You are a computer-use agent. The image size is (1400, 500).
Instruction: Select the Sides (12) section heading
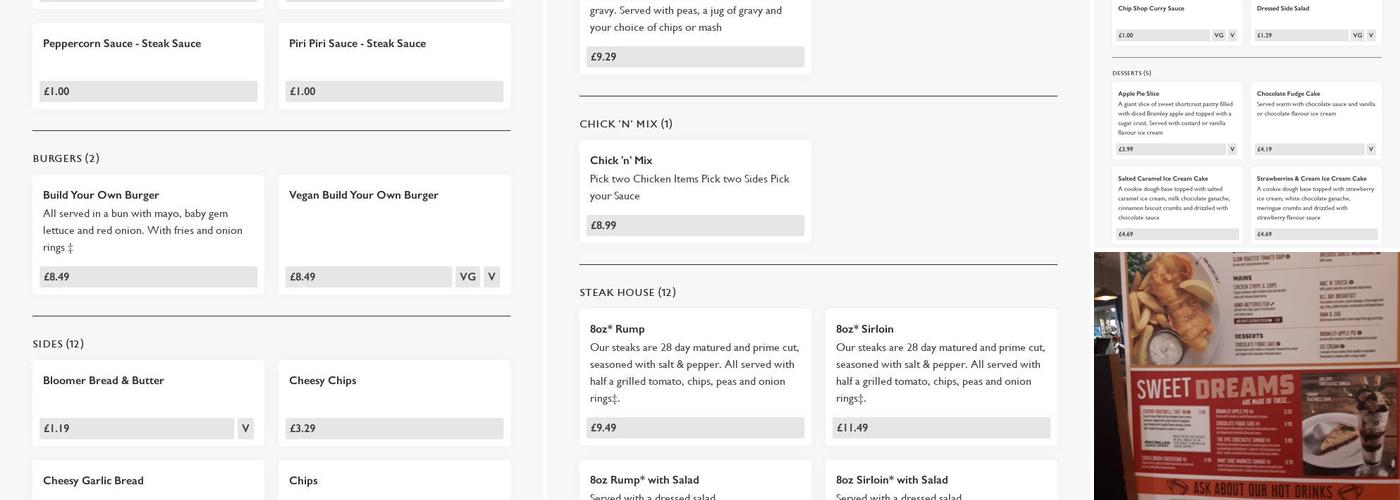[x=58, y=344]
